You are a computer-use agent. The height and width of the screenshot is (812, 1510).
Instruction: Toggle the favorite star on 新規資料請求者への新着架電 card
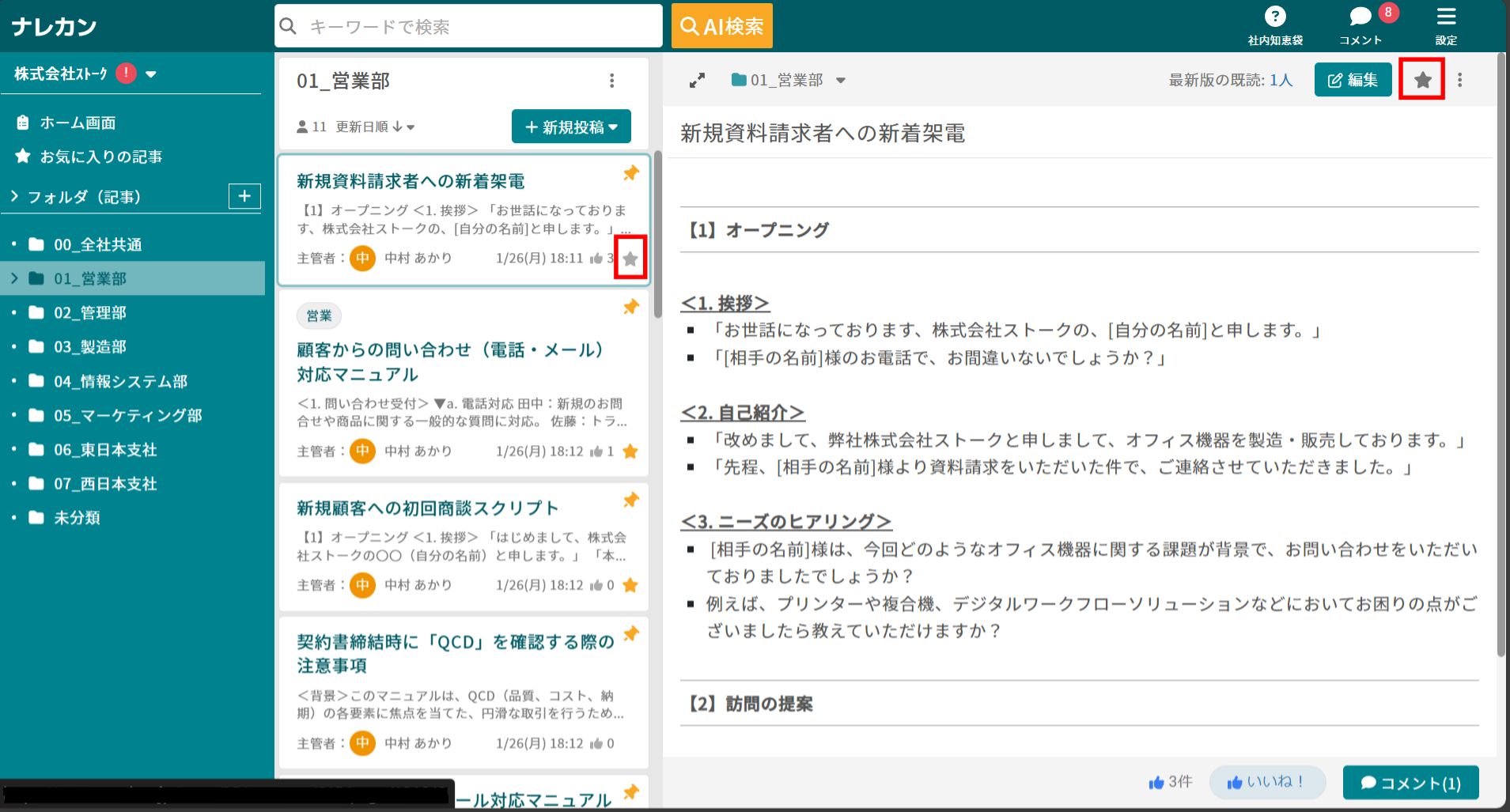[x=630, y=258]
